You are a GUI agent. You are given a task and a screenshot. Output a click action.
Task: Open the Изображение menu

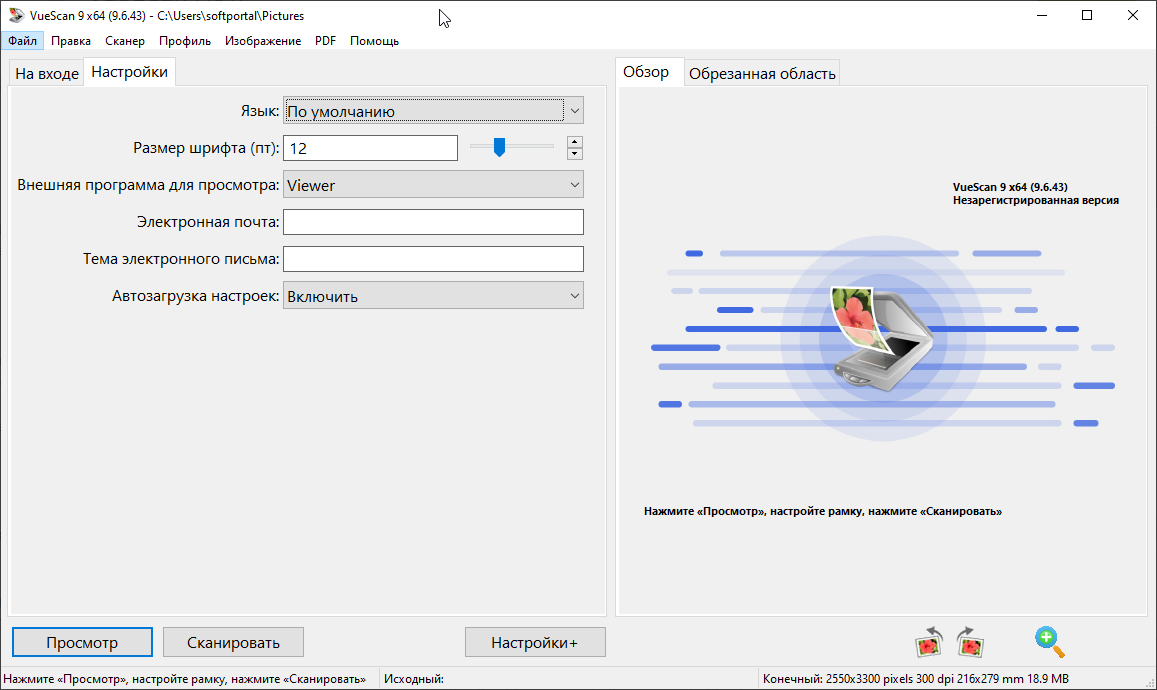pos(263,41)
